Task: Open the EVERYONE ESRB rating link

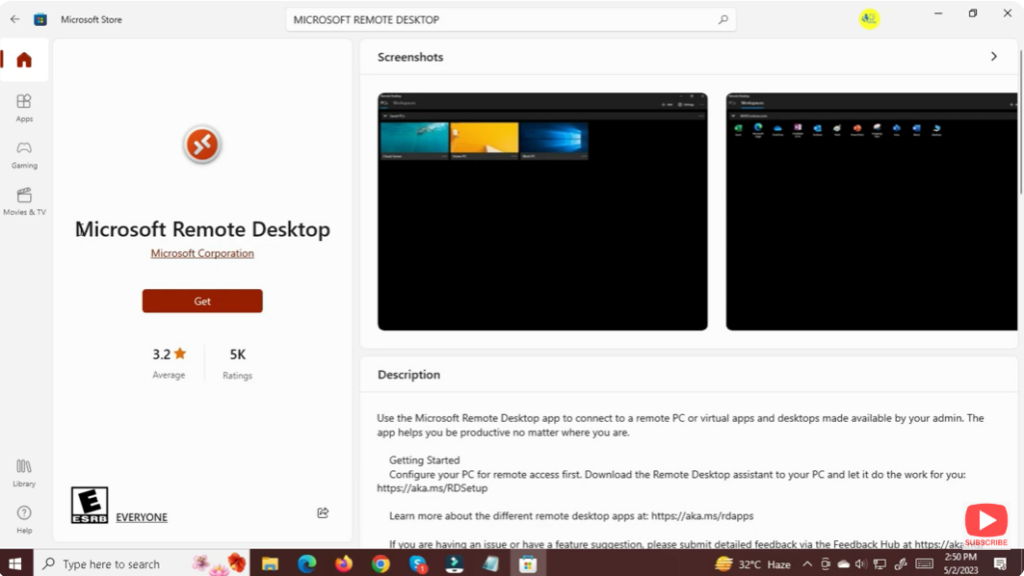Action: (141, 517)
